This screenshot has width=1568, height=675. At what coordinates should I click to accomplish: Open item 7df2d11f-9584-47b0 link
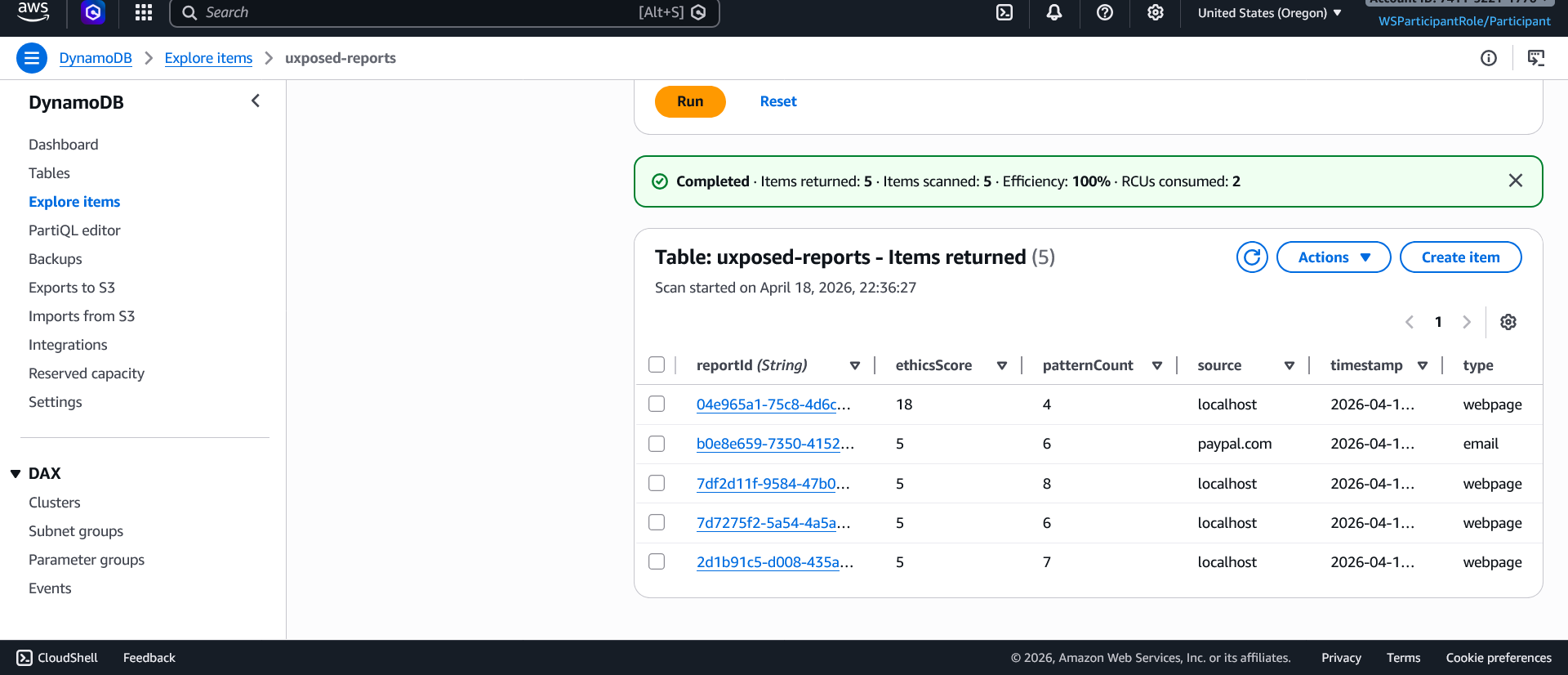tap(773, 484)
